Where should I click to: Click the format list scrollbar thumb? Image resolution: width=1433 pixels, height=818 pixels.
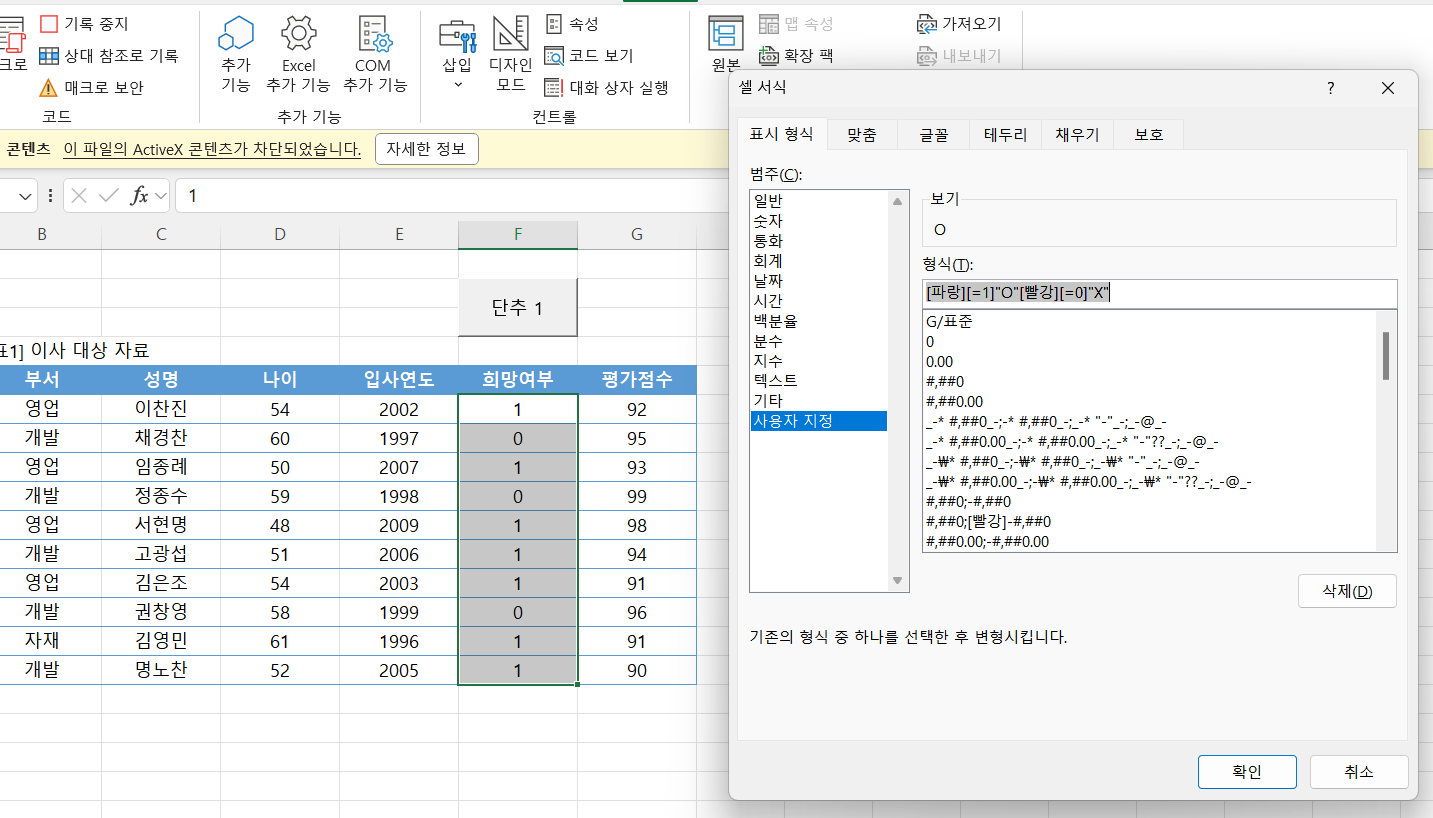click(1386, 355)
